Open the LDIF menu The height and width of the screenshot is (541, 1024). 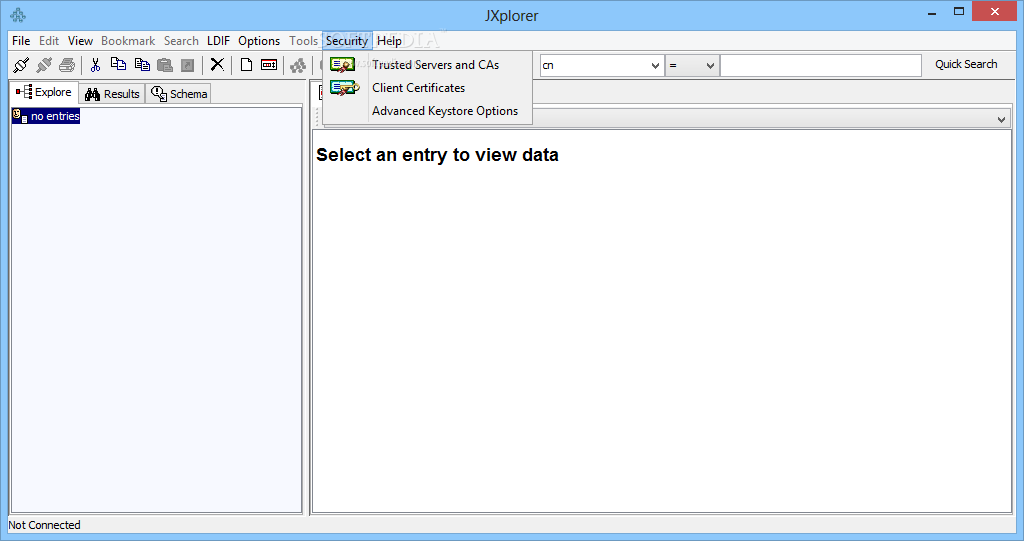(218, 41)
